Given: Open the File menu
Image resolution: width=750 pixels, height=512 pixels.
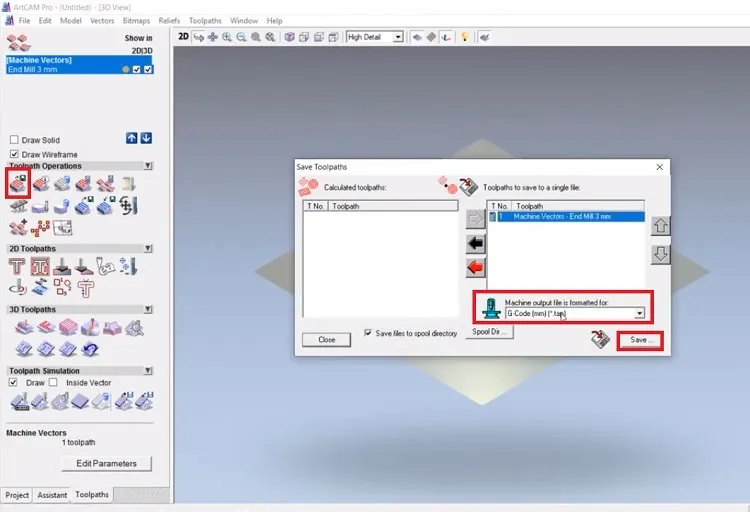Looking at the screenshot, I should pyautogui.click(x=24, y=21).
